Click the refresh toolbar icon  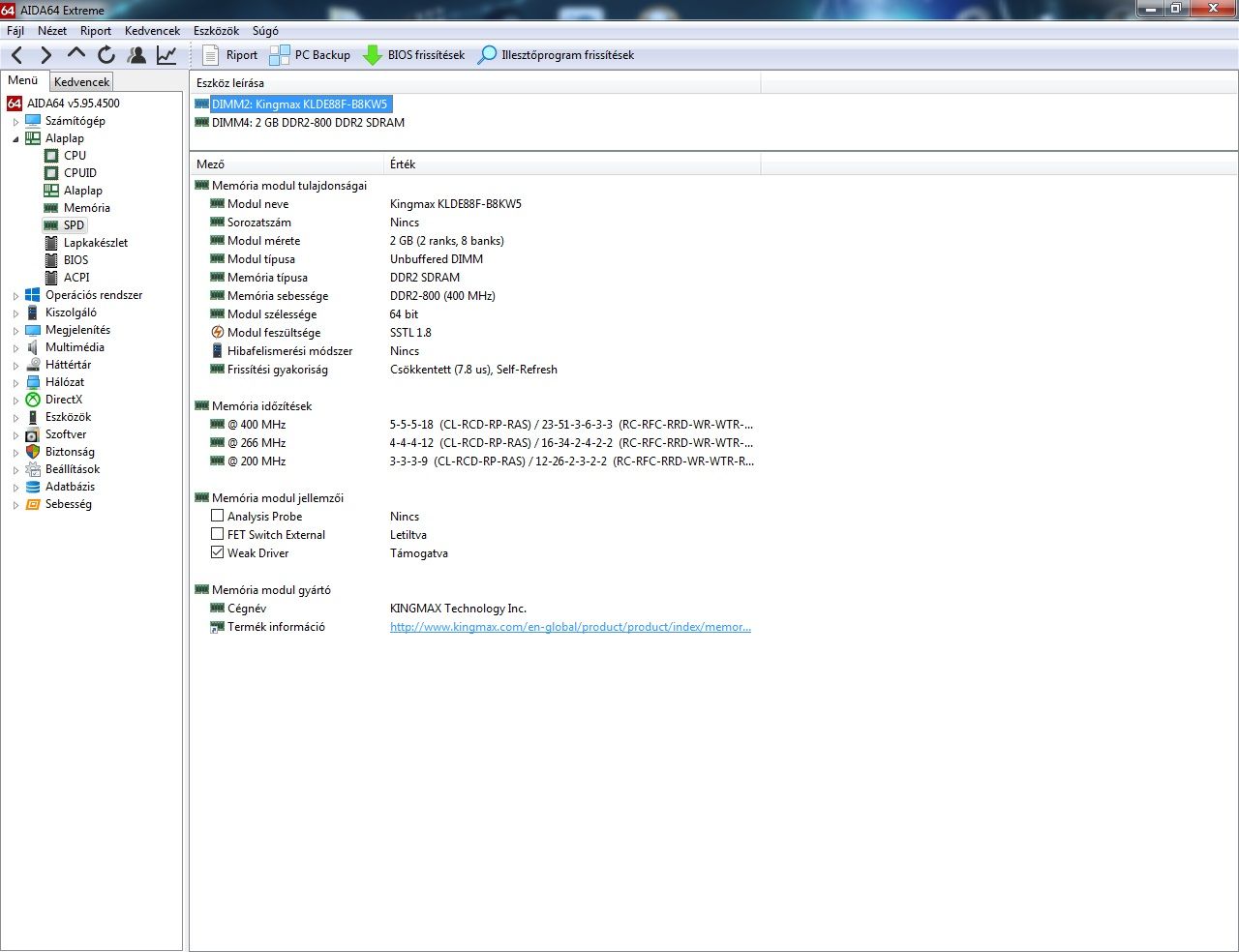pyautogui.click(x=106, y=55)
